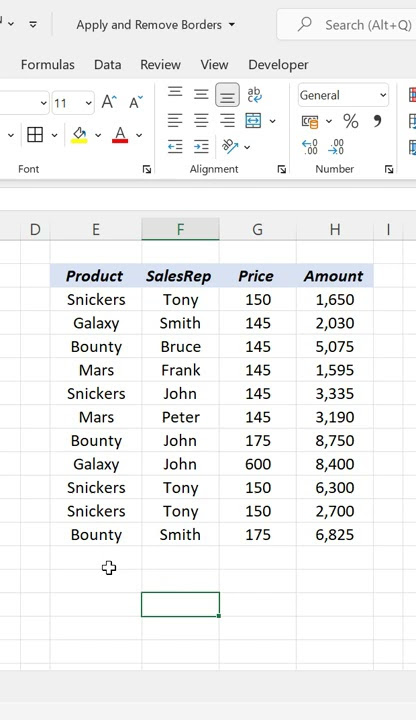The image size is (416, 720).
Task: Click the Apply and Remove Borders filename
Action: (149, 25)
